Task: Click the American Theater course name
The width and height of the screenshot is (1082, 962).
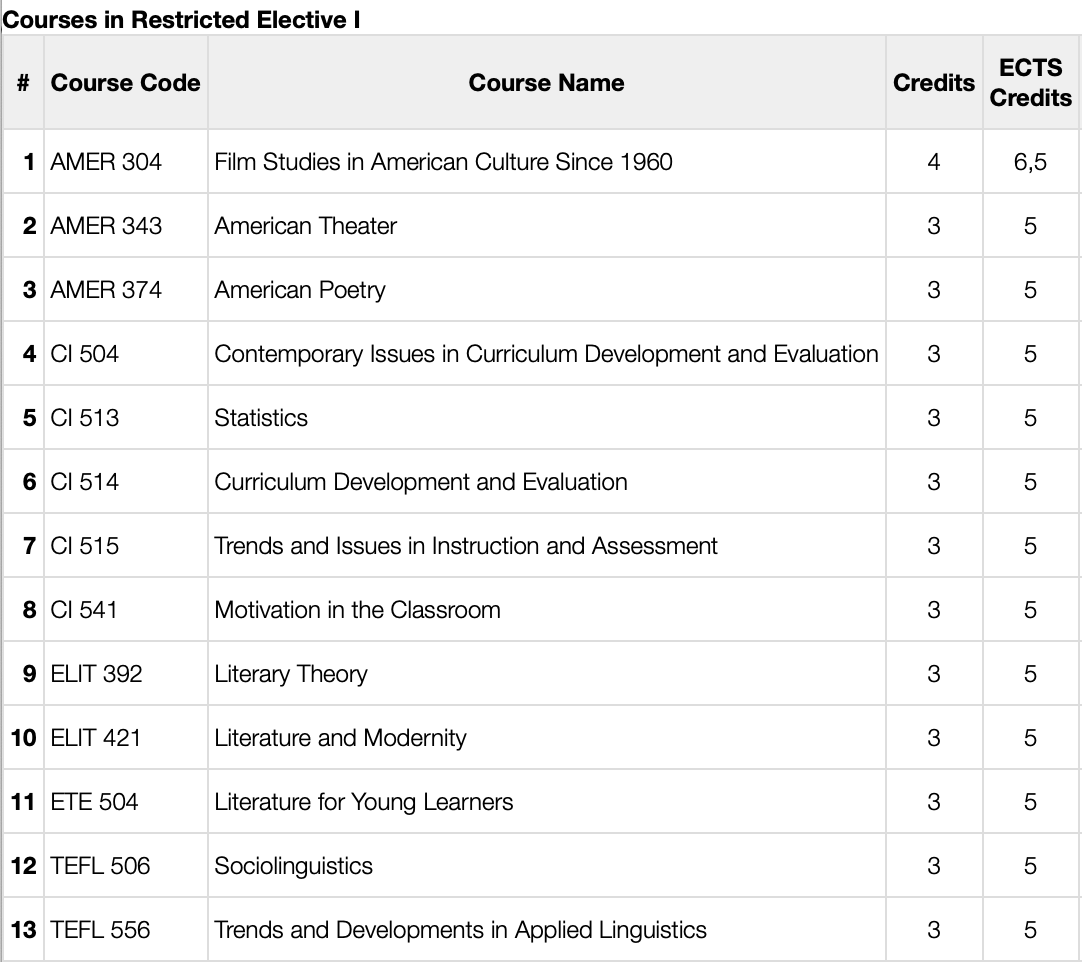Action: coord(305,226)
